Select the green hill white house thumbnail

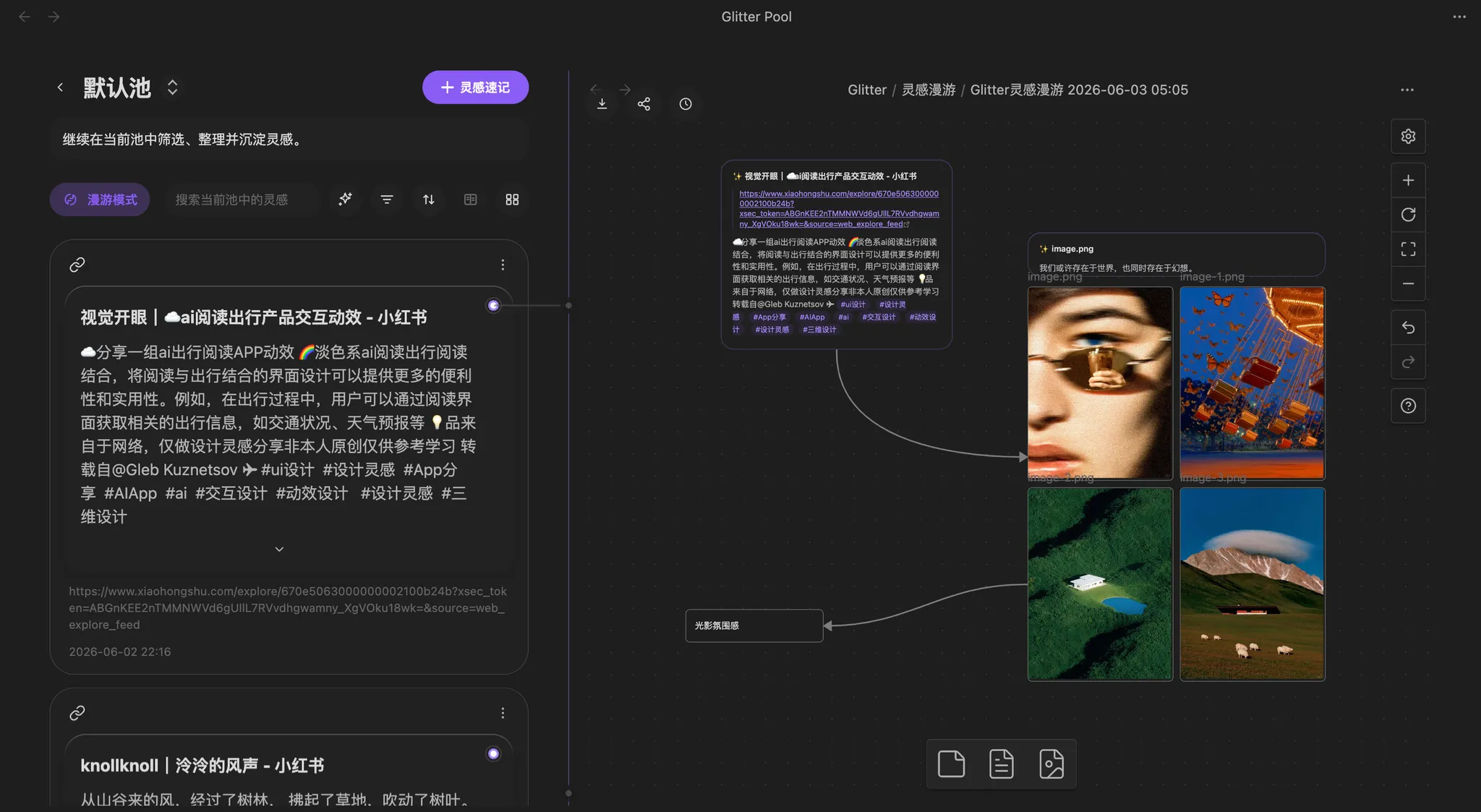click(x=1100, y=584)
